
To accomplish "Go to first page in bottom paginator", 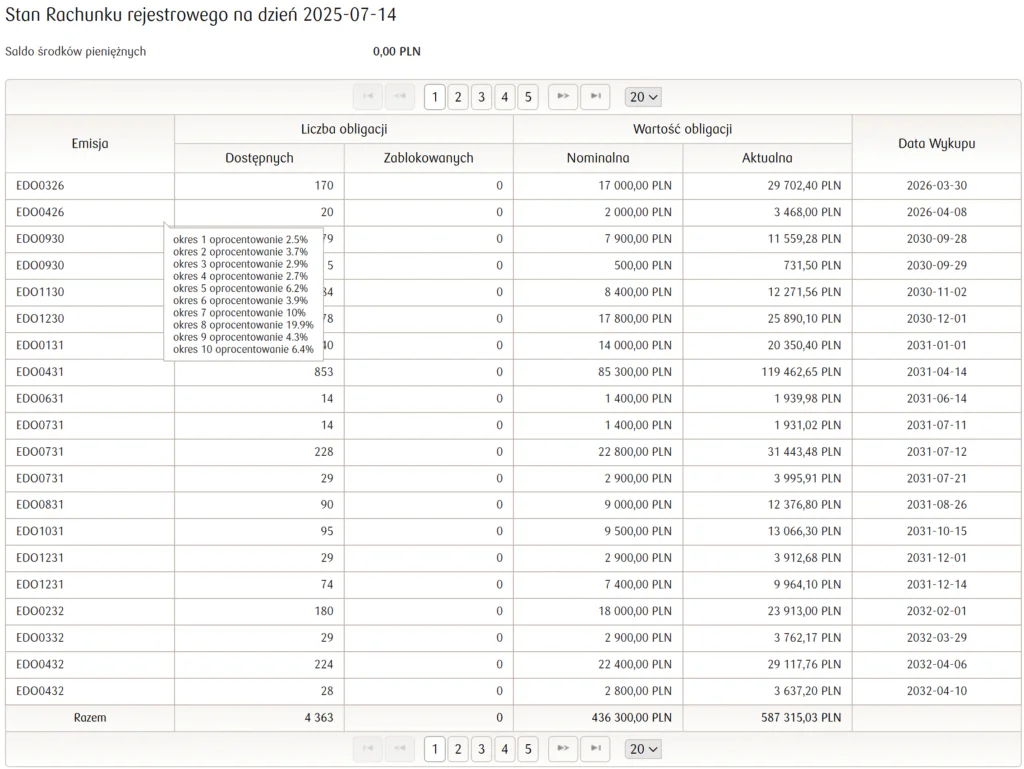I will 368,749.
